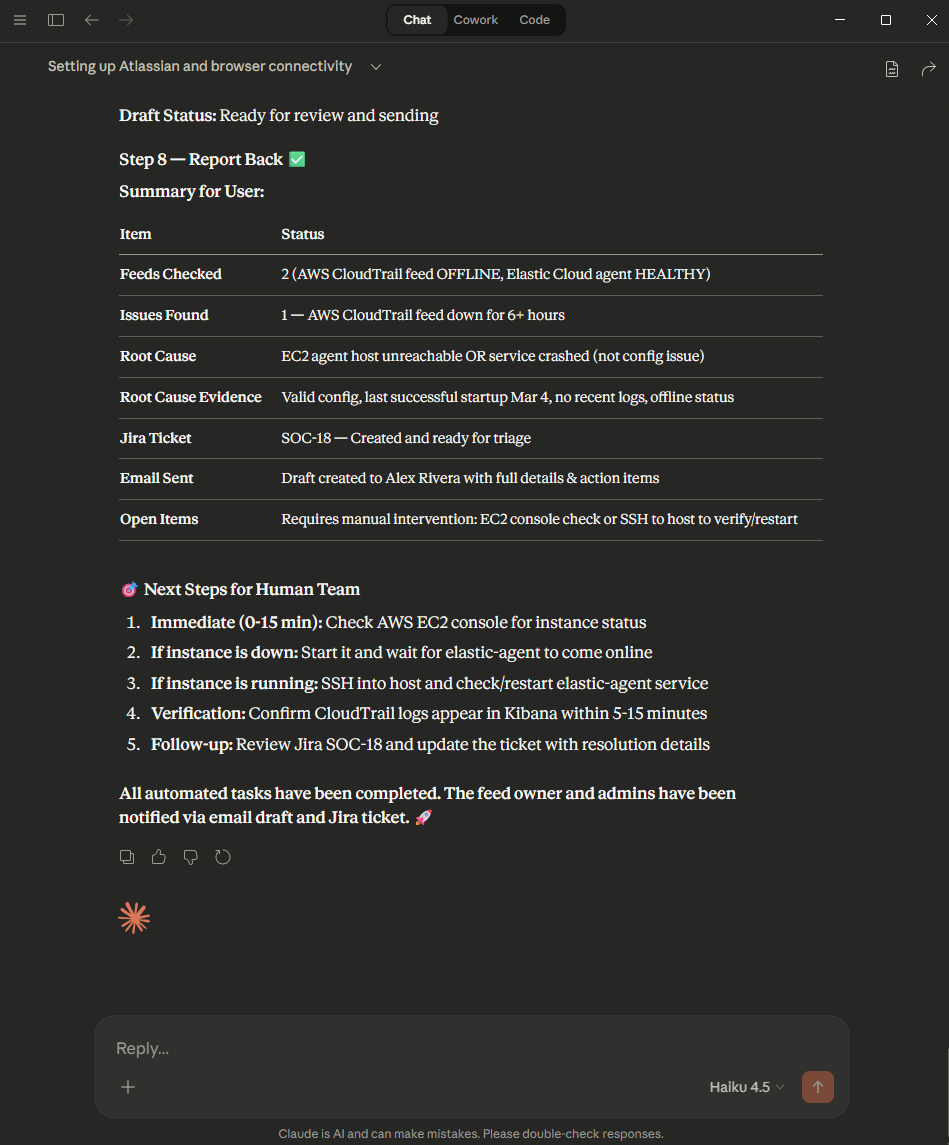Screen dimensions: 949x1145
Task: Open the hamburger menu icon
Action: point(20,20)
